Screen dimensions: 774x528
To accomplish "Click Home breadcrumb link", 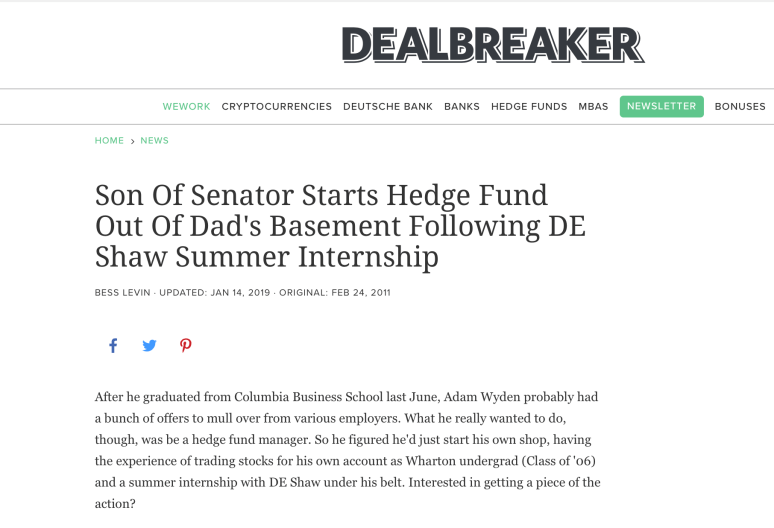I will coord(109,141).
